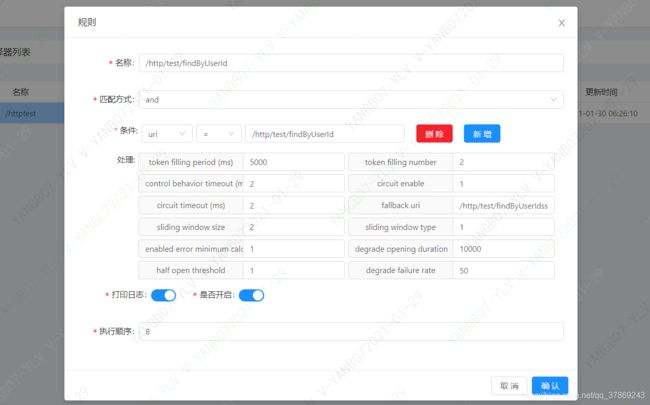Edit degrade opening duration value 10000
This screenshot has width=650, height=405.
503,249
